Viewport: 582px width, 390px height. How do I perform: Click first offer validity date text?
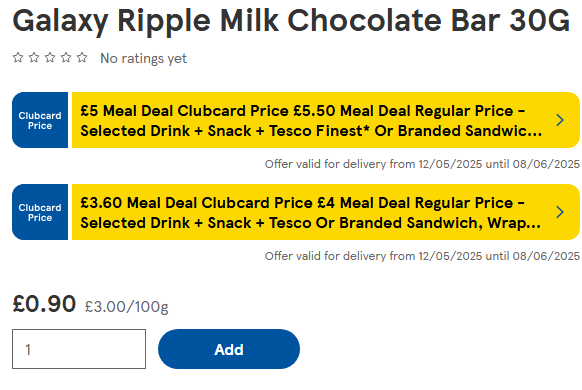(x=422, y=164)
